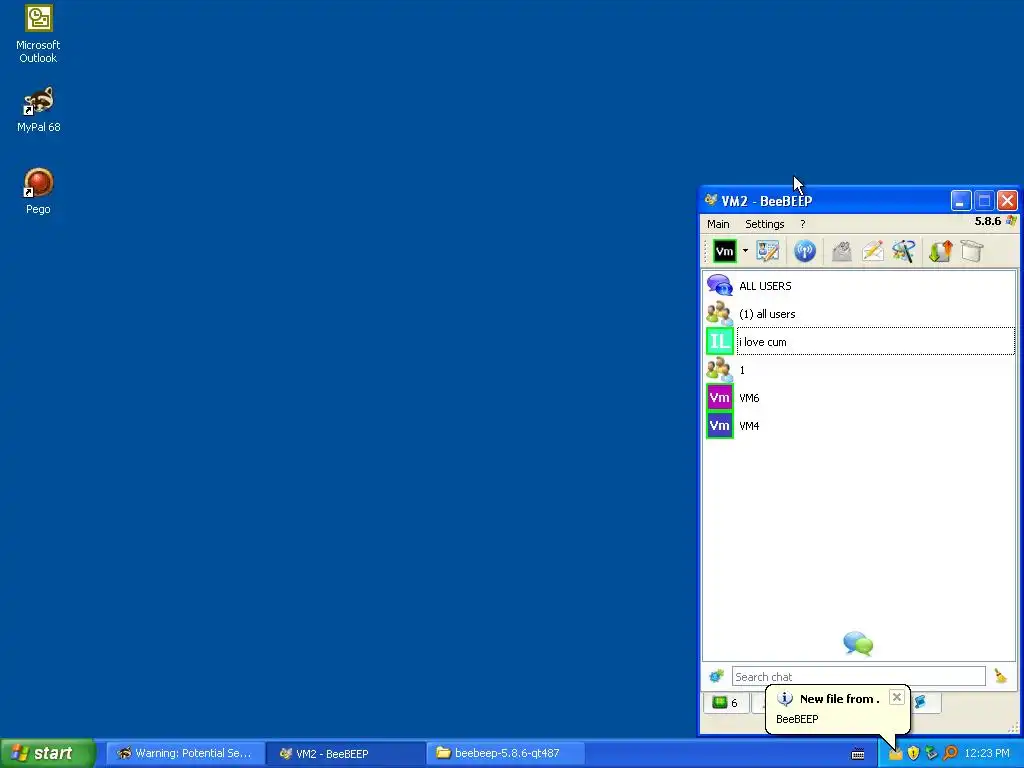Switch to the blue scroll icon tab
The width and height of the screenshot is (1024, 768).
921,703
